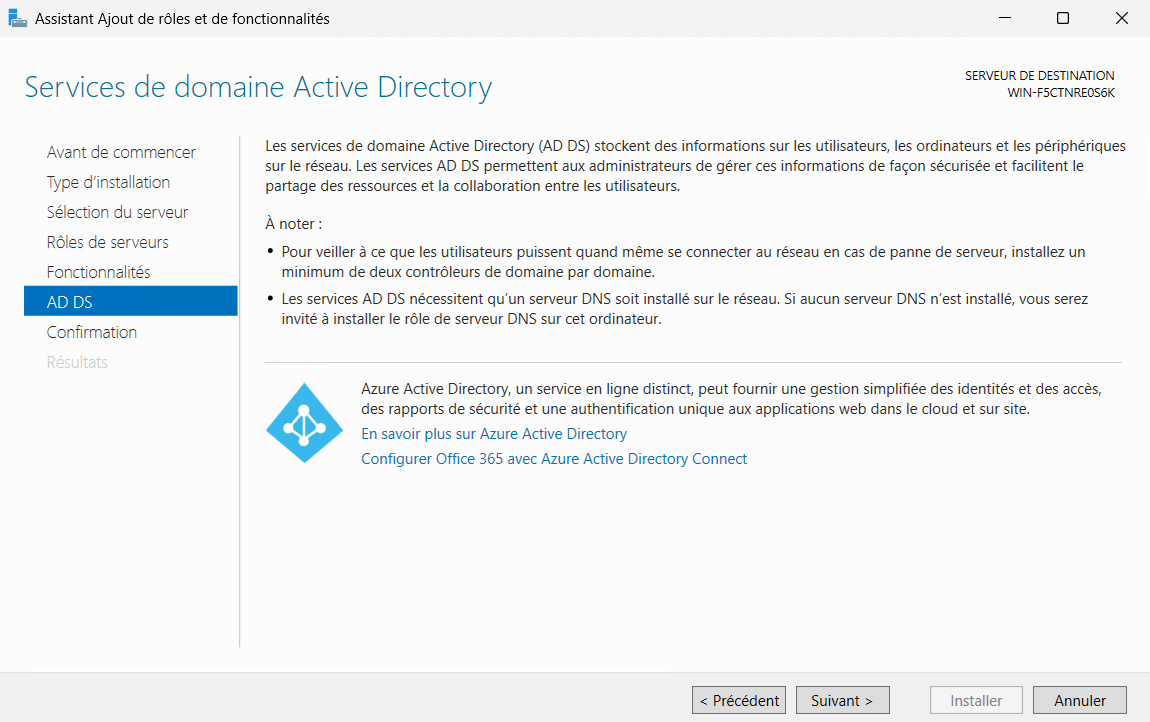The image size is (1150, 722).
Task: Select the Sélection du serveur step
Action: 117,212
